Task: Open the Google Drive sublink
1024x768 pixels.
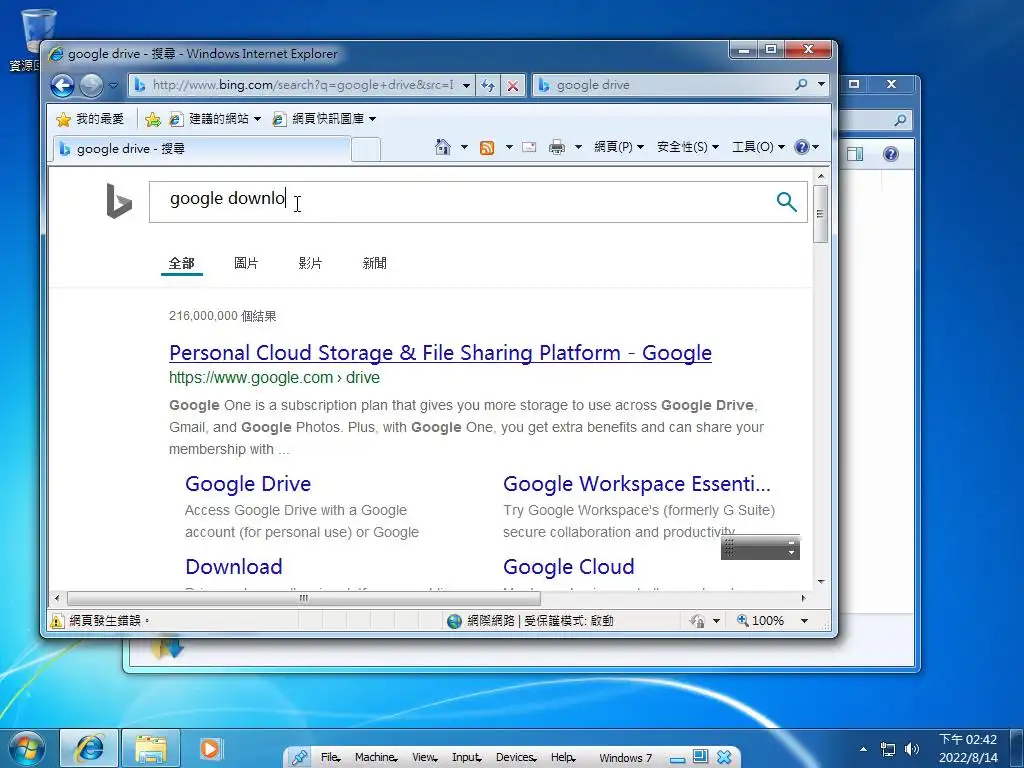Action: [x=248, y=484]
